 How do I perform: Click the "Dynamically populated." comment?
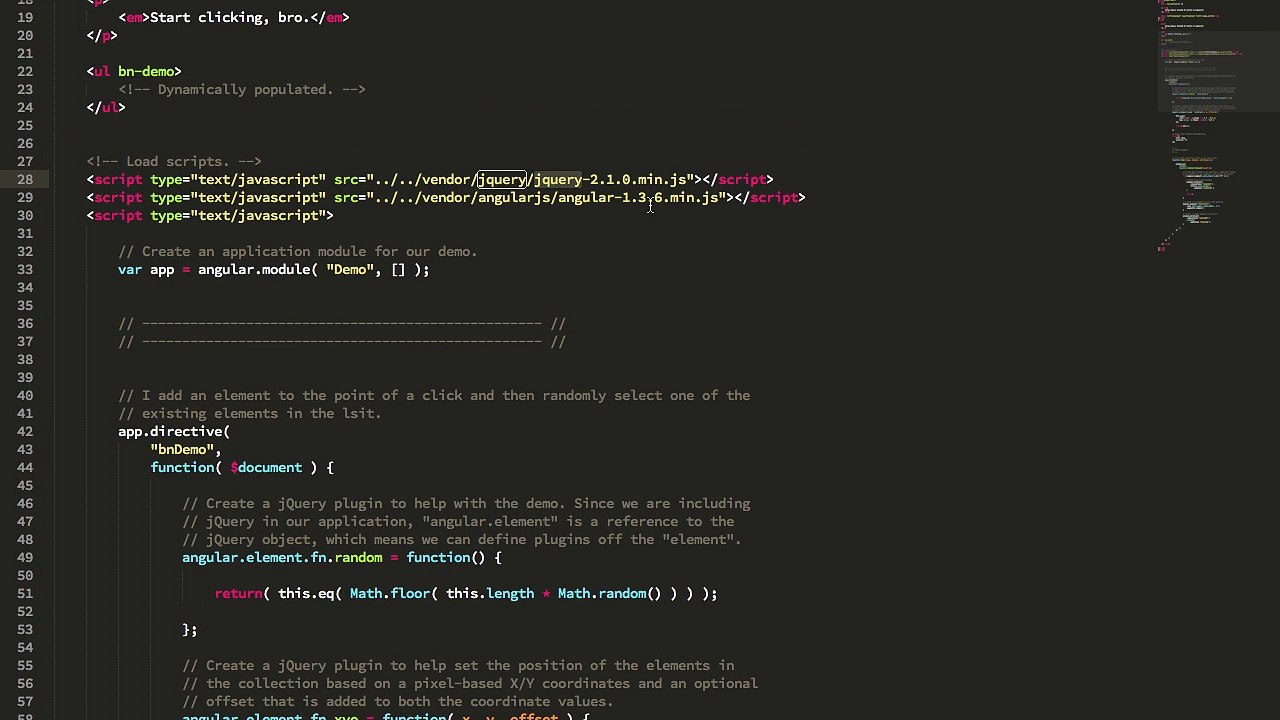242,90
